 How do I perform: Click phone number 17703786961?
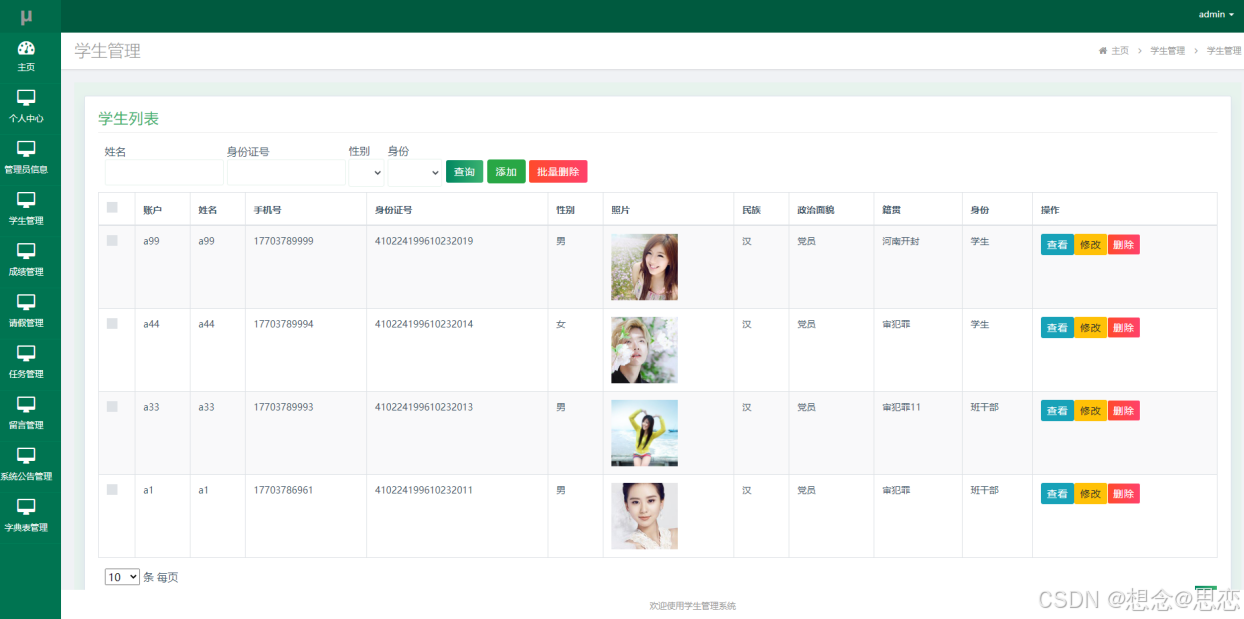(x=283, y=490)
